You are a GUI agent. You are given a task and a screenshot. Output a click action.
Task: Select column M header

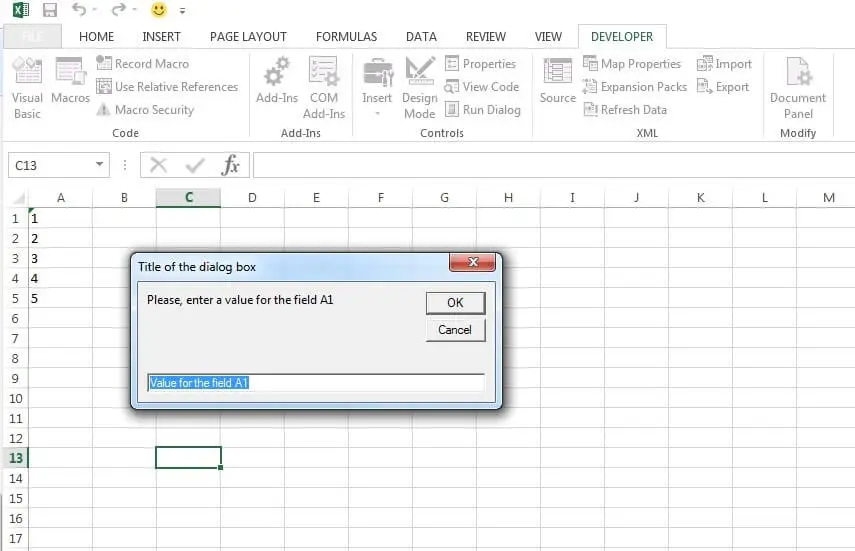(828, 197)
